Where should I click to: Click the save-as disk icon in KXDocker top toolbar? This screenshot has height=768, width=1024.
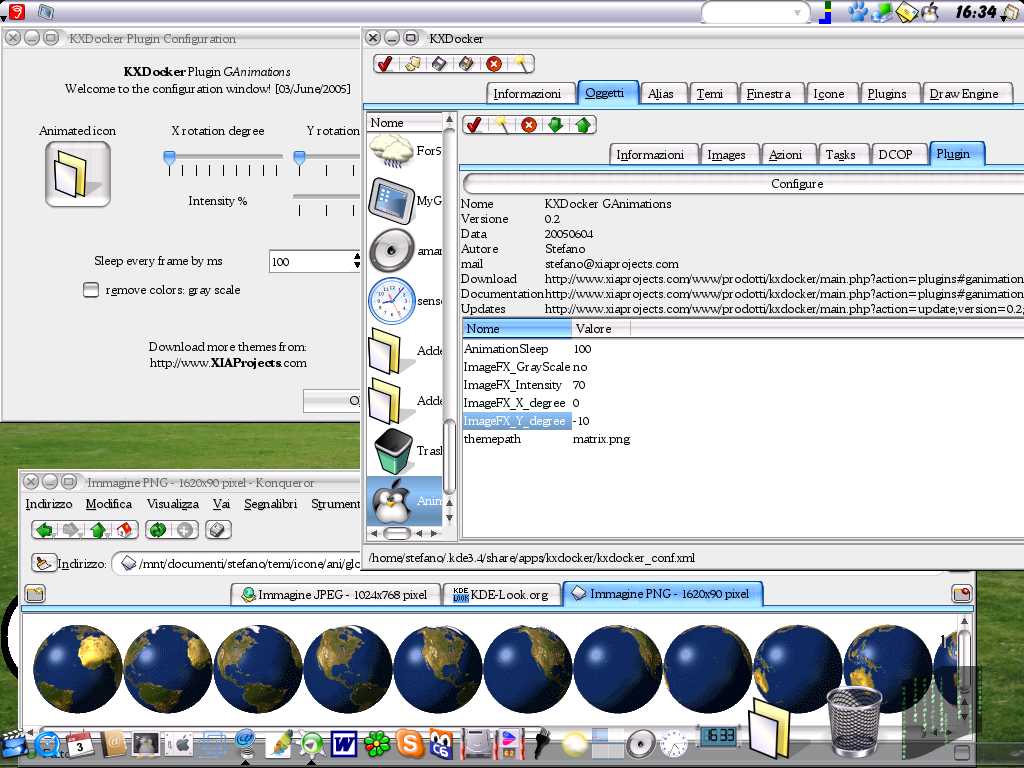click(x=466, y=63)
